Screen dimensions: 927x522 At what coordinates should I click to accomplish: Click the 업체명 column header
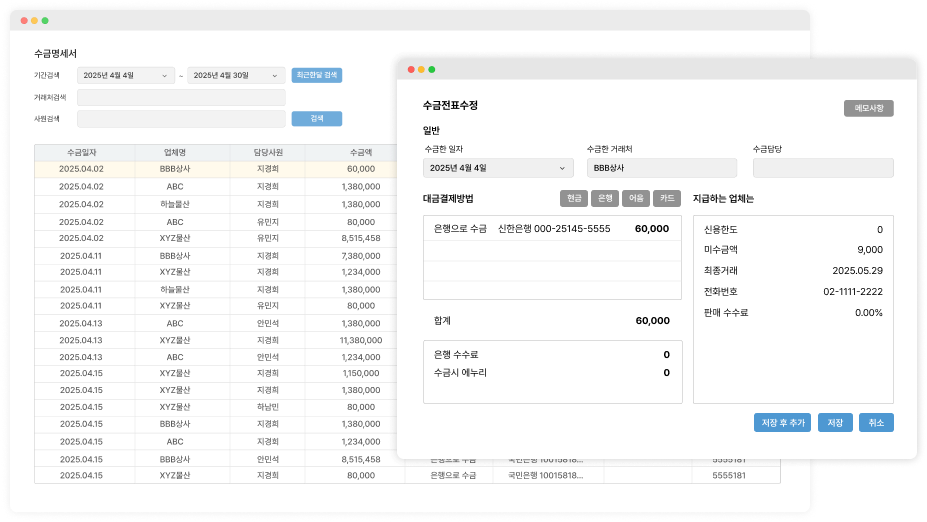175,152
